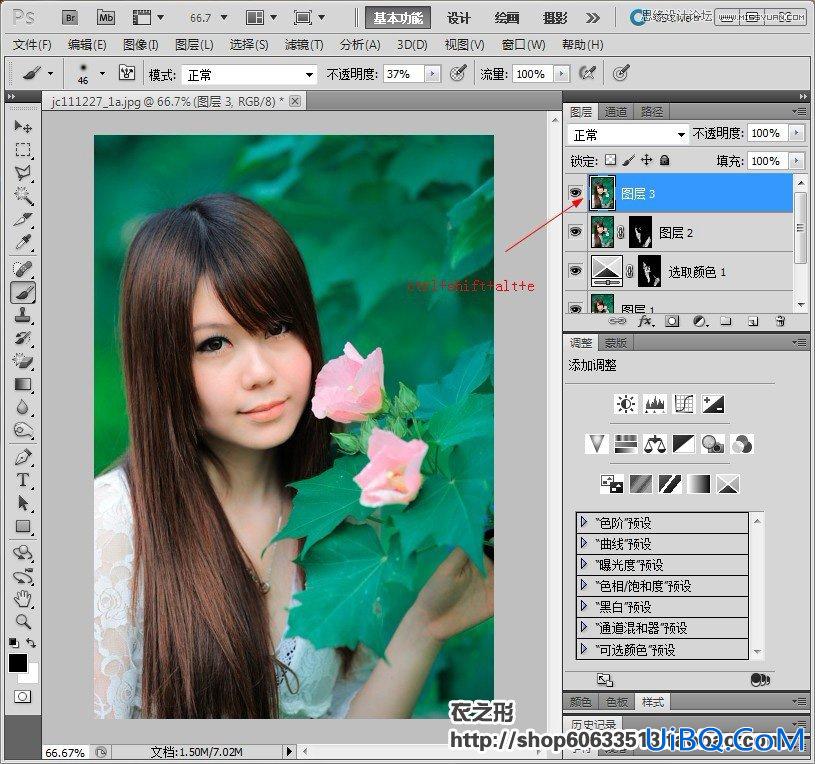The width and height of the screenshot is (815, 764).
Task: Close the jc111227_1a.jpg document tab
Action: (295, 101)
